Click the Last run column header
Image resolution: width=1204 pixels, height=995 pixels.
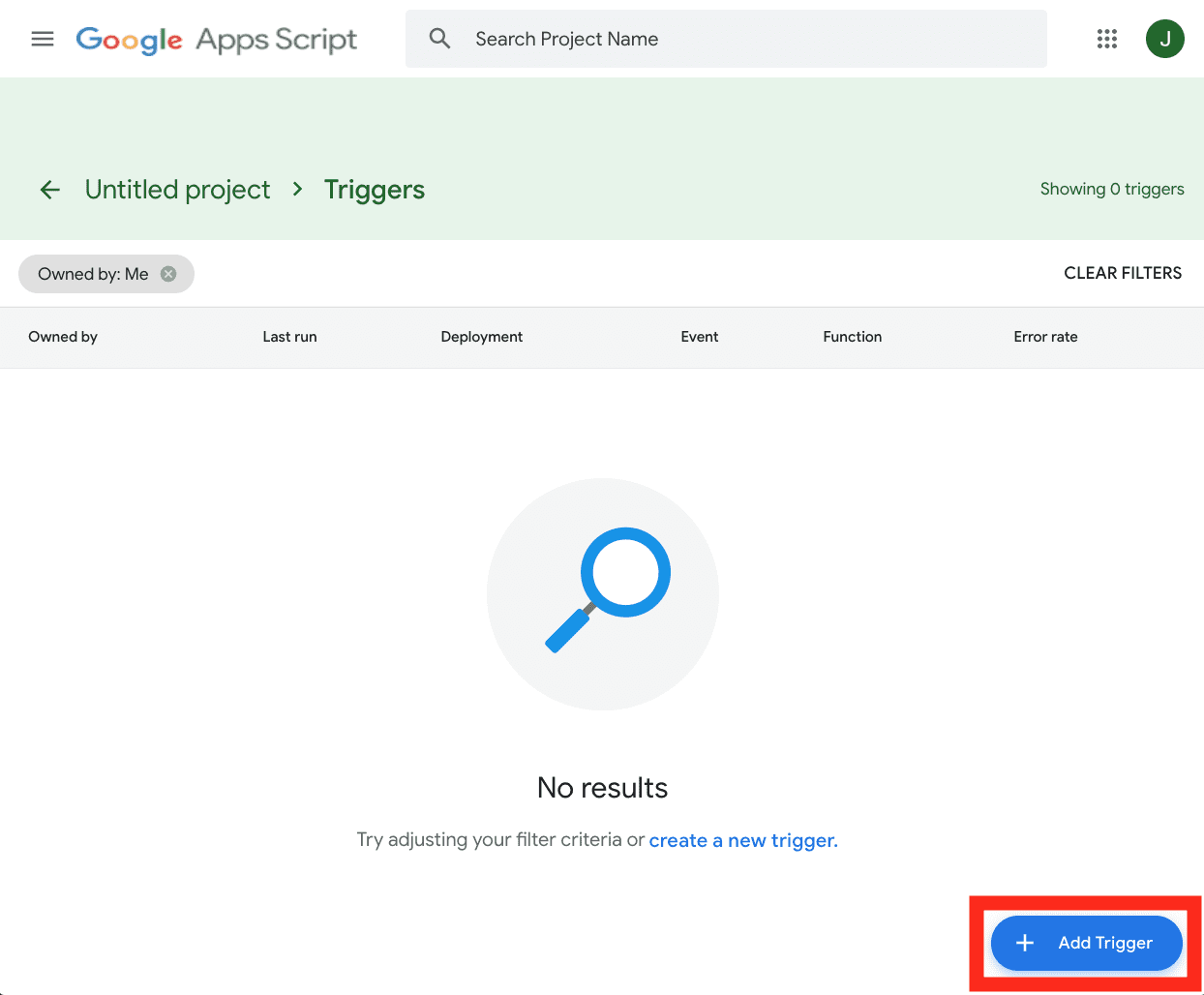point(290,337)
